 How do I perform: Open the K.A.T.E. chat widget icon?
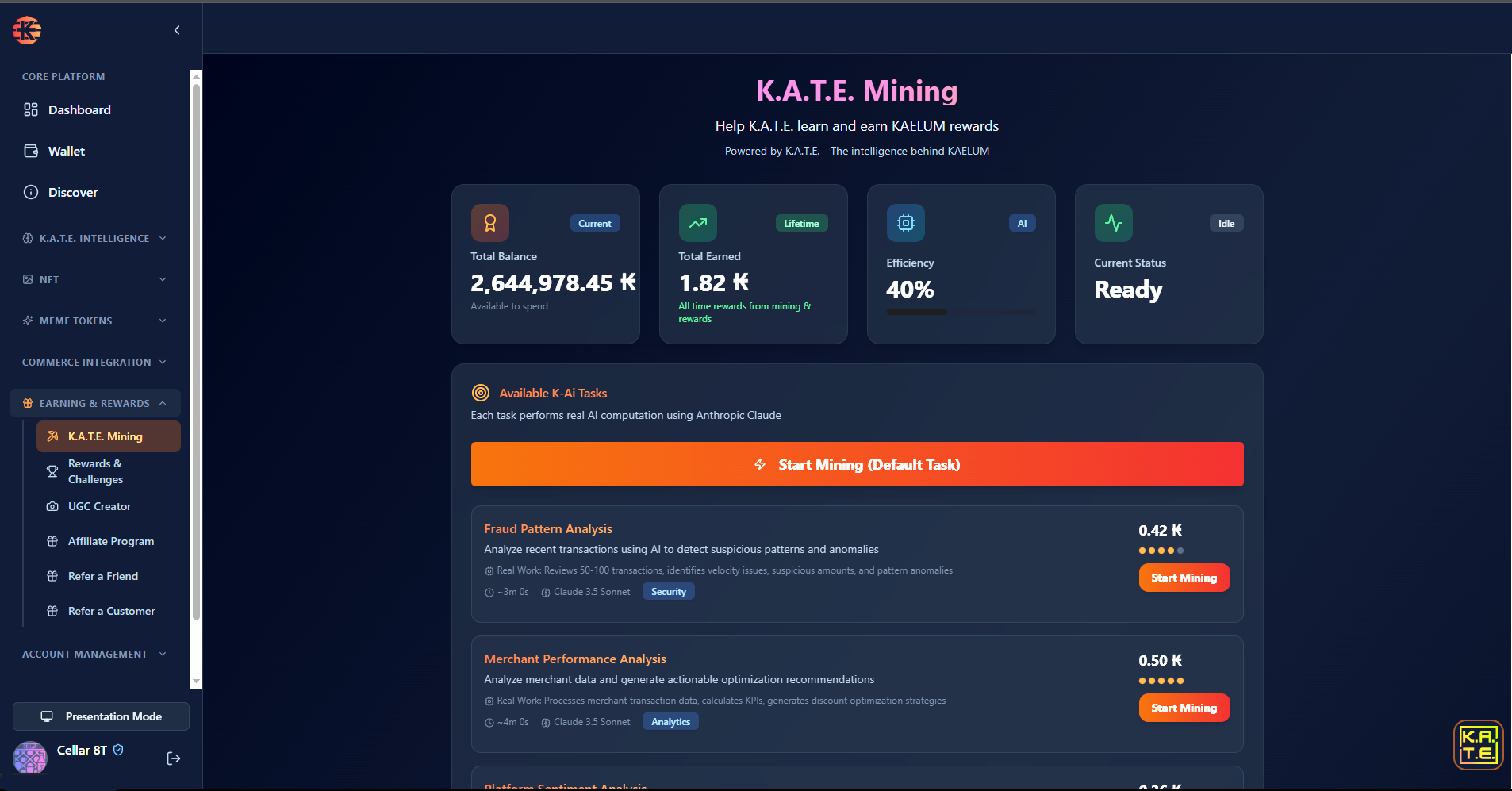tap(1479, 745)
